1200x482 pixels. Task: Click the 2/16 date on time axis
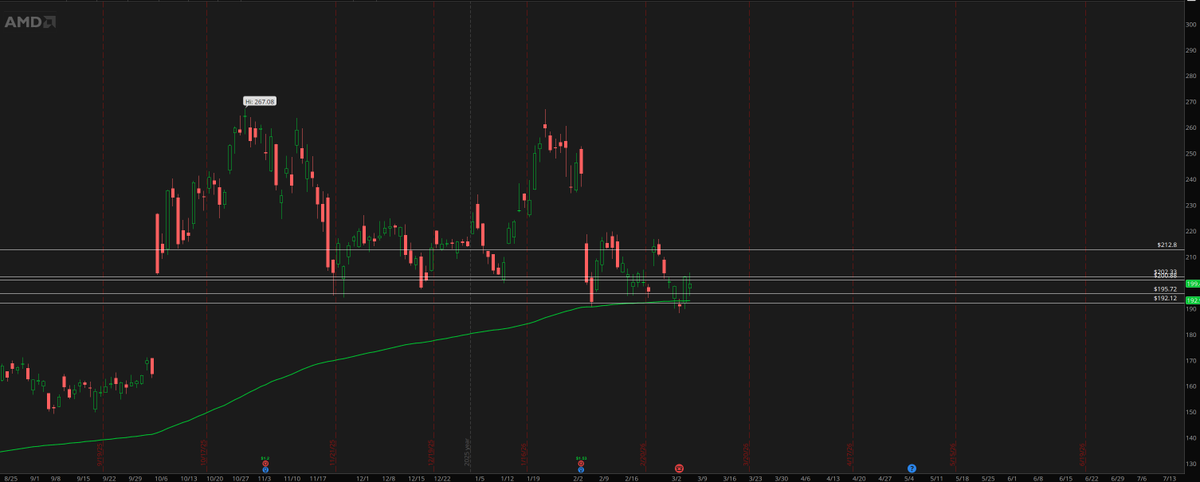point(631,477)
